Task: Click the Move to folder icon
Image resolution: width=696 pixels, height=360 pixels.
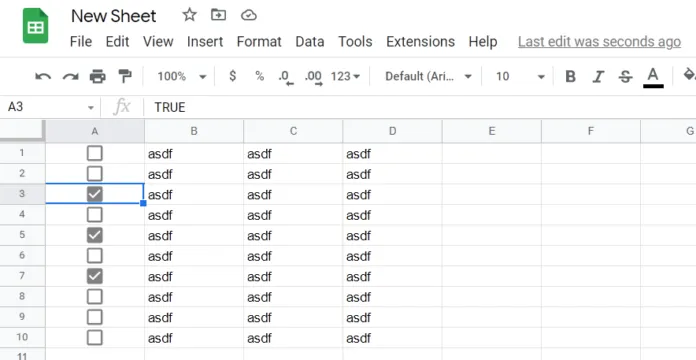Action: tap(218, 15)
